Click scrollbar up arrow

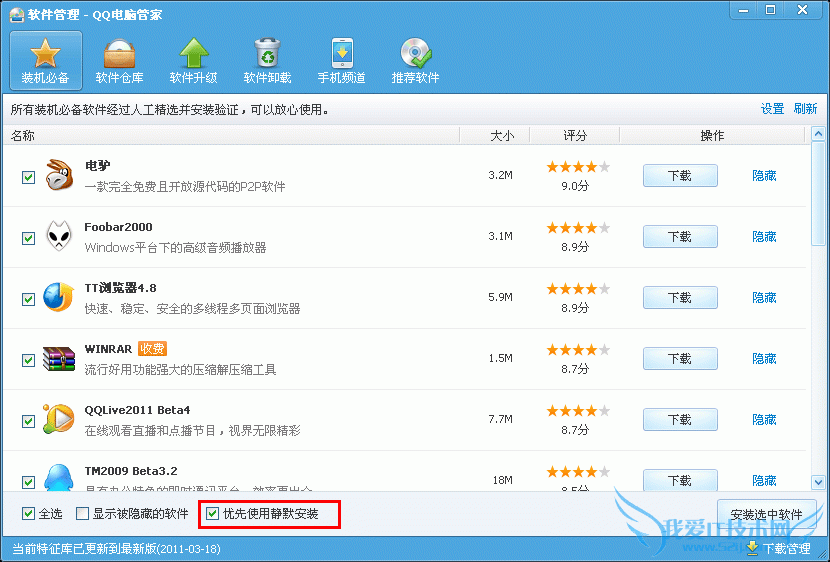click(818, 134)
